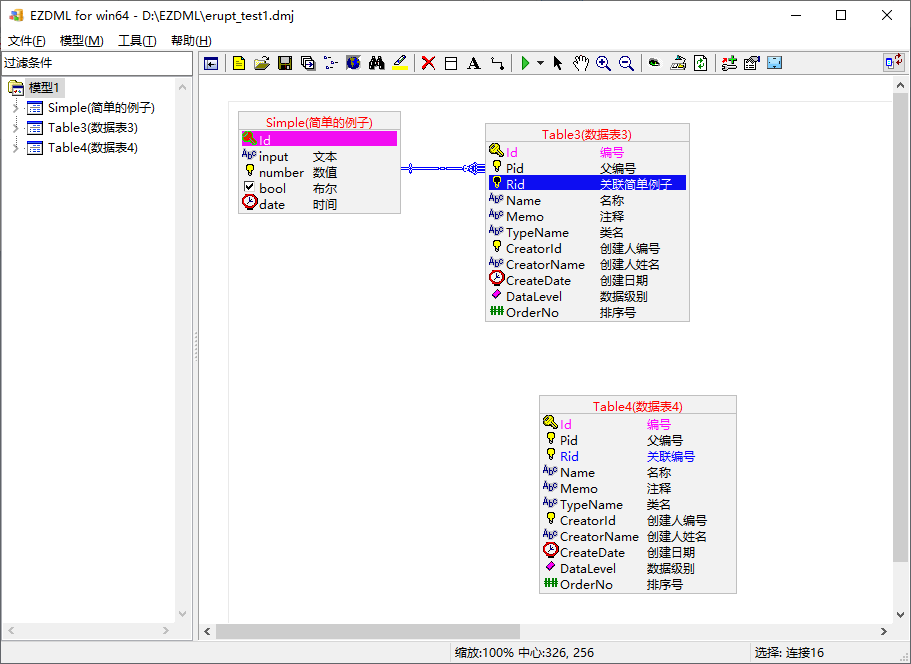Click the number field row in Simple table
Image resolution: width=911 pixels, height=664 pixels.
[x=319, y=173]
